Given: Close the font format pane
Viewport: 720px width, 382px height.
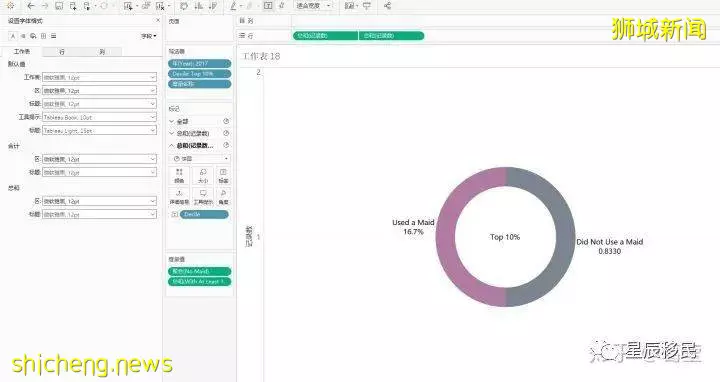Looking at the screenshot, I should (158, 21).
